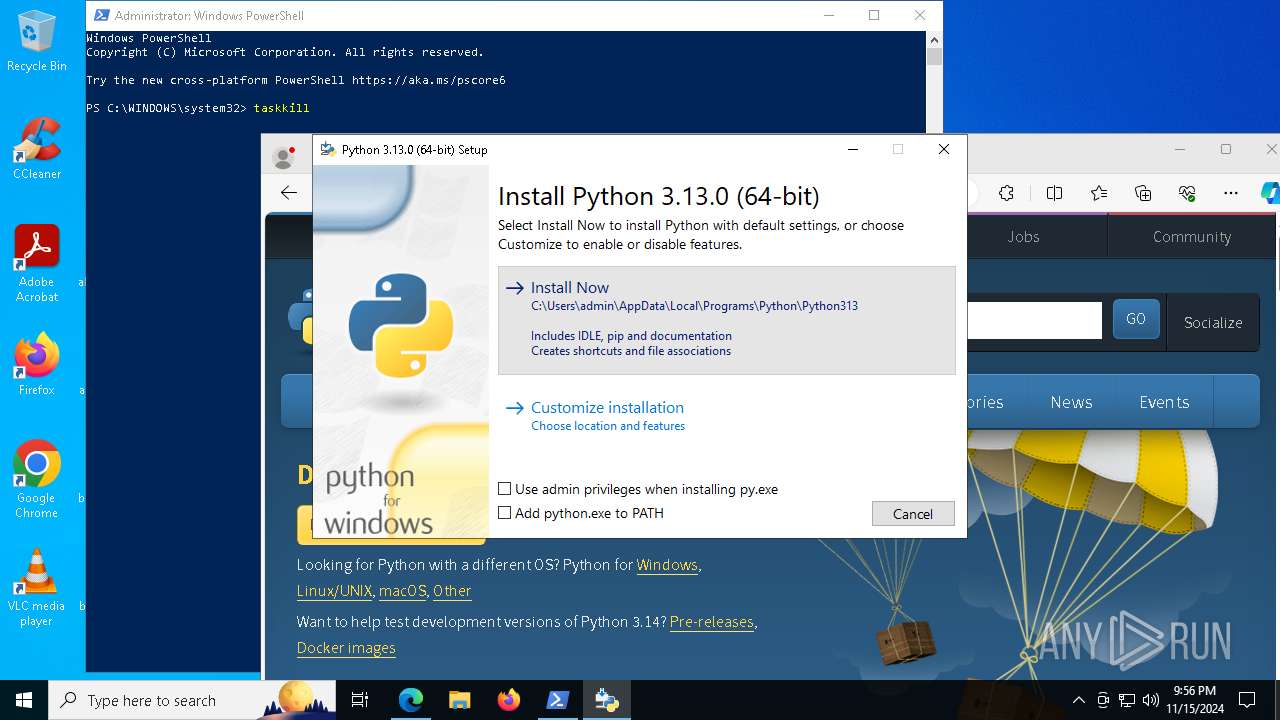Image resolution: width=1280 pixels, height=720 pixels.
Task: Click the taskbar search box
Action: click(x=192, y=700)
